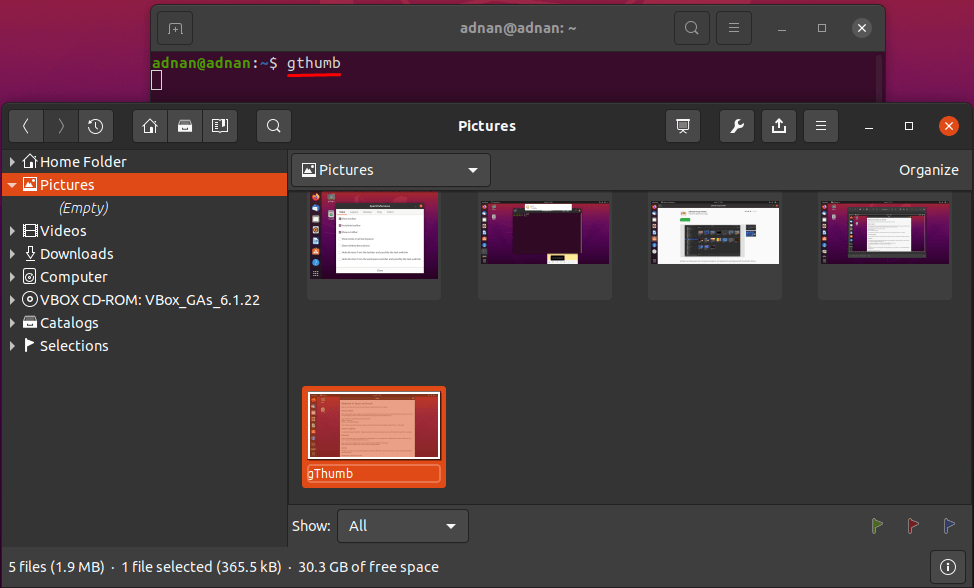Filter by the red flag selection
Image resolution: width=974 pixels, height=588 pixels.
click(x=913, y=526)
